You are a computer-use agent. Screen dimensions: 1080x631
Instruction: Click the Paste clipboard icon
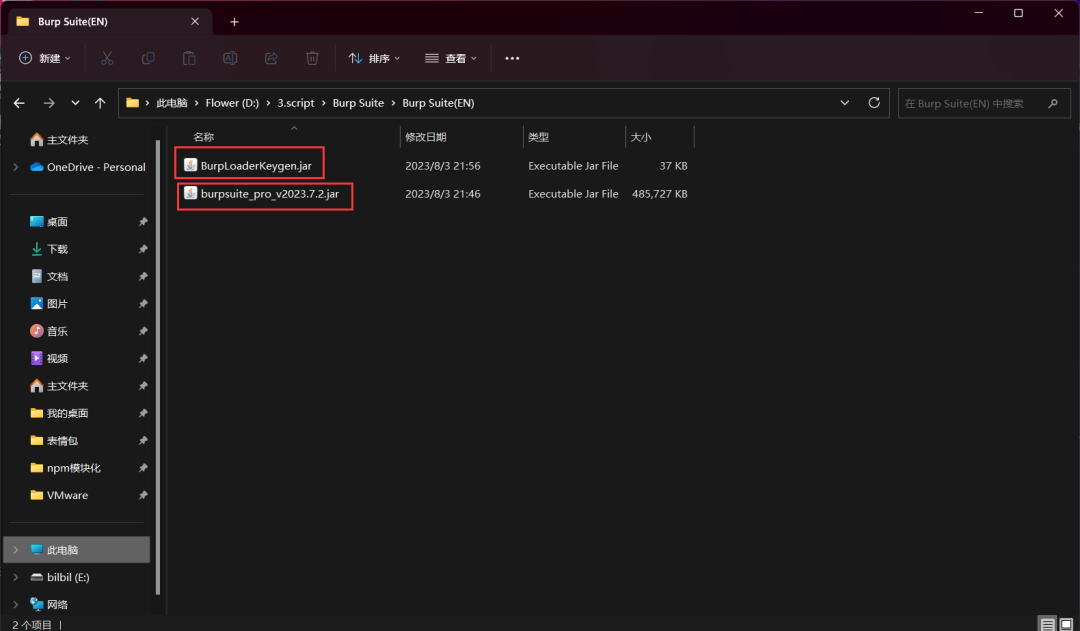click(189, 59)
